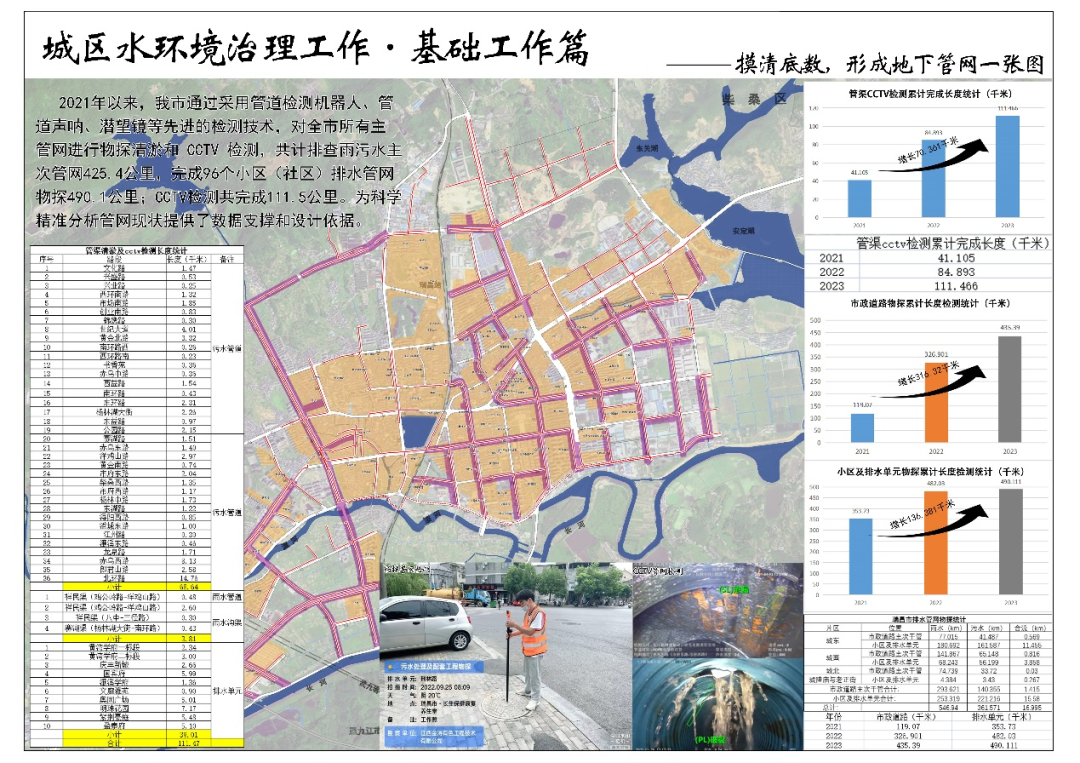Click the '雨水 (km)' column header
1080x763 pixels.
tap(949, 628)
